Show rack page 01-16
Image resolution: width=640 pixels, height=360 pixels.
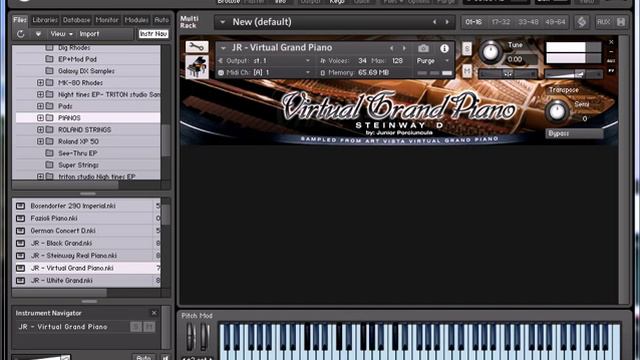473,22
